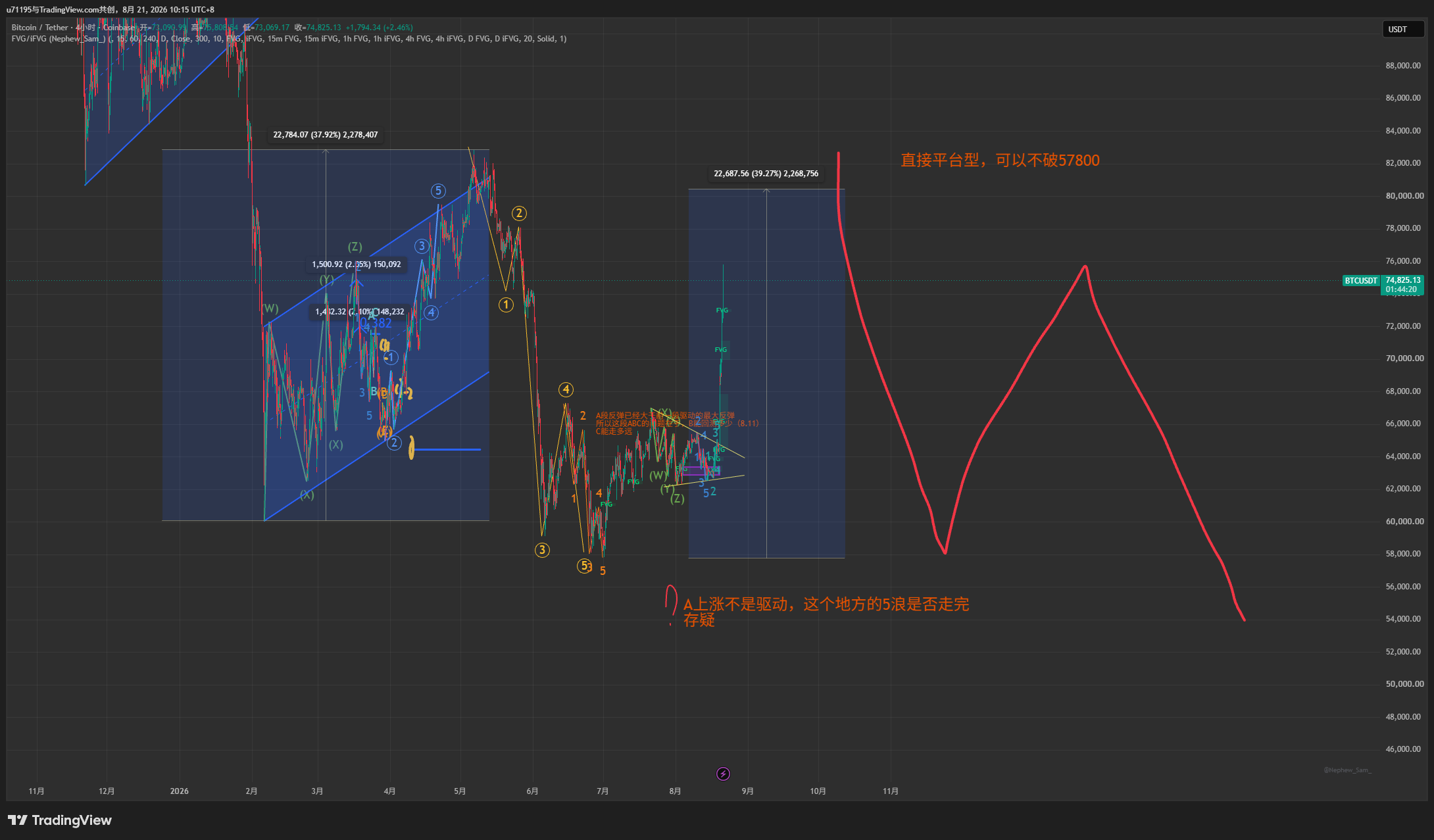
Task: Select the yellow circled wave 1 label
Action: click(506, 305)
